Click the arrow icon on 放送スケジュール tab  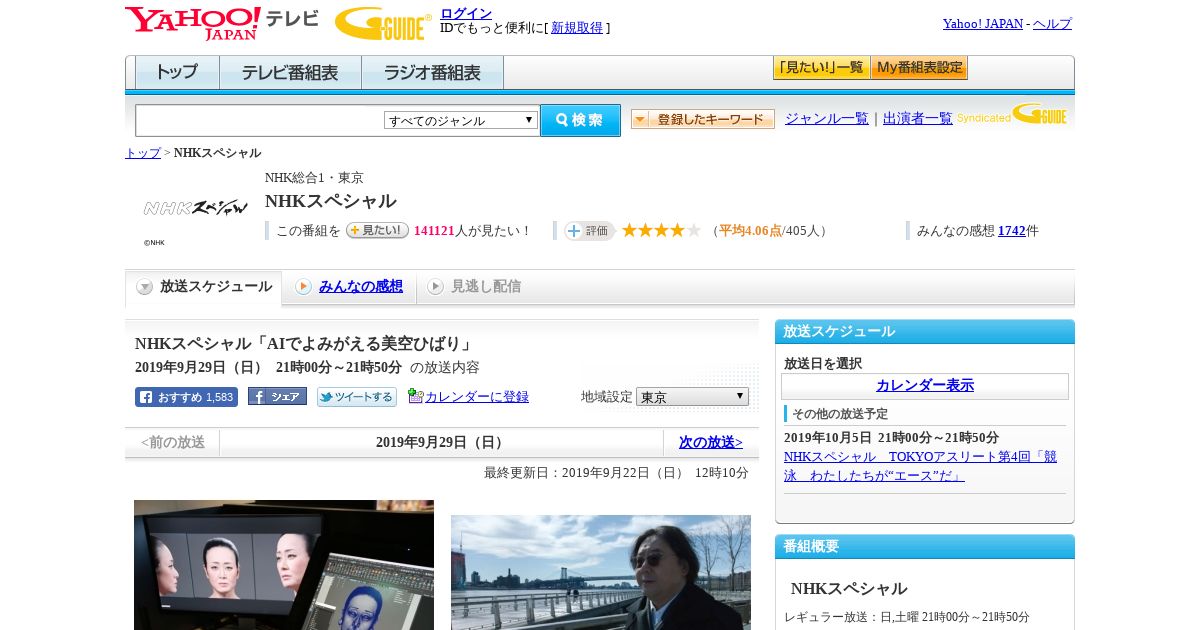(x=145, y=287)
